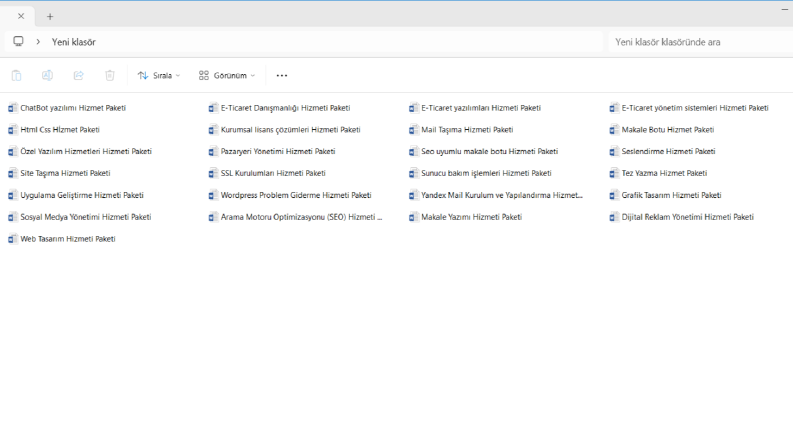Add a new tab with plus button

tap(50, 17)
